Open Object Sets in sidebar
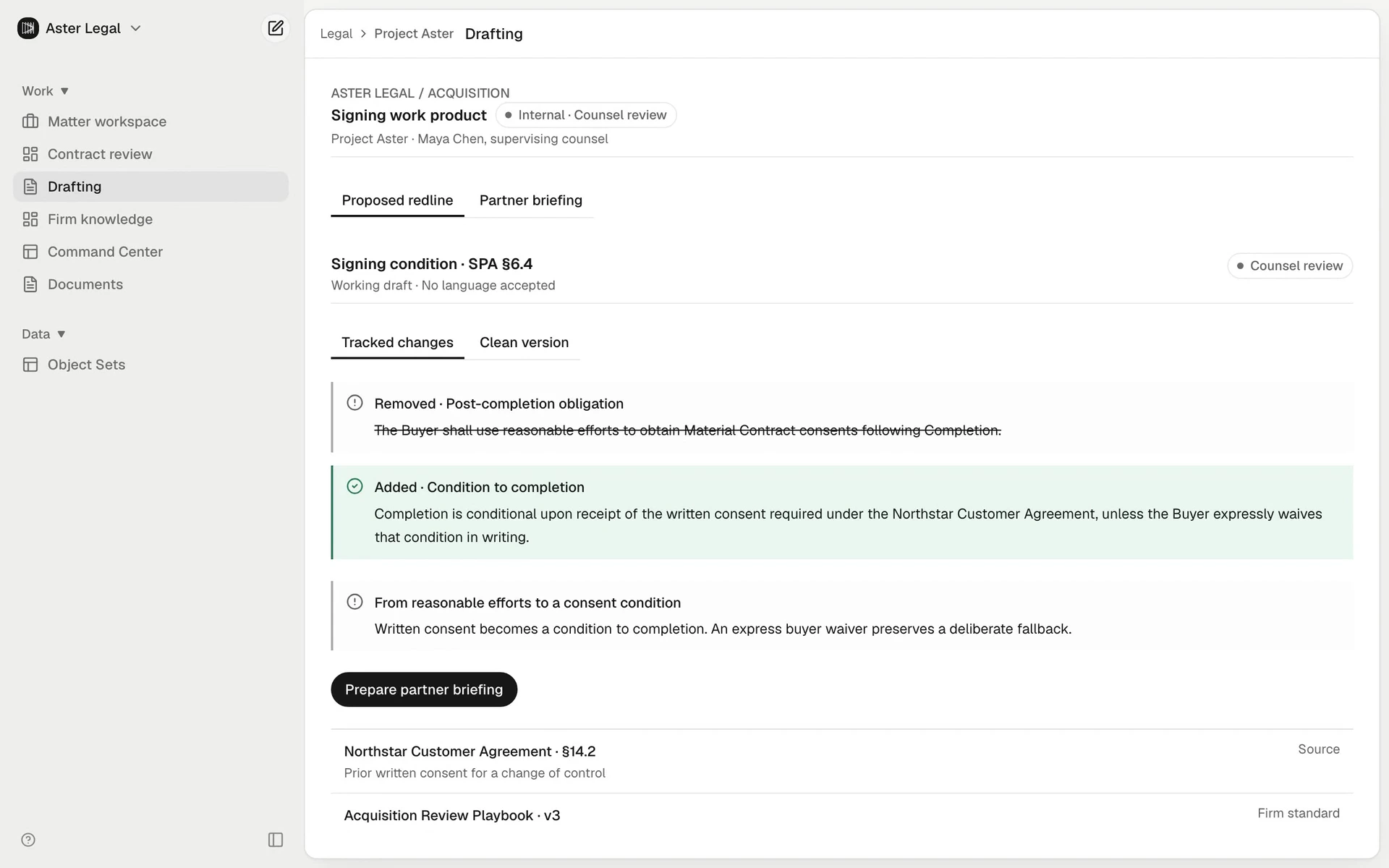This screenshot has width=1389, height=868. [150, 365]
